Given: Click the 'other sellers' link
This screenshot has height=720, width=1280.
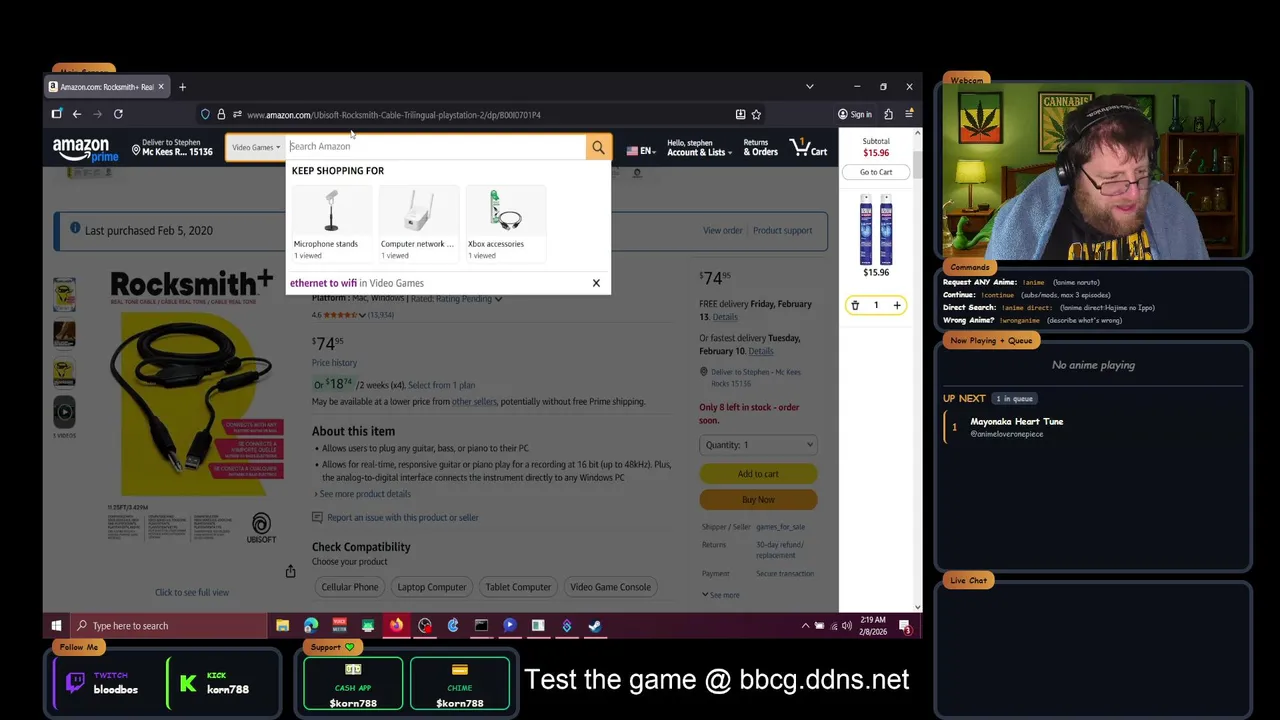Looking at the screenshot, I should (x=474, y=402).
